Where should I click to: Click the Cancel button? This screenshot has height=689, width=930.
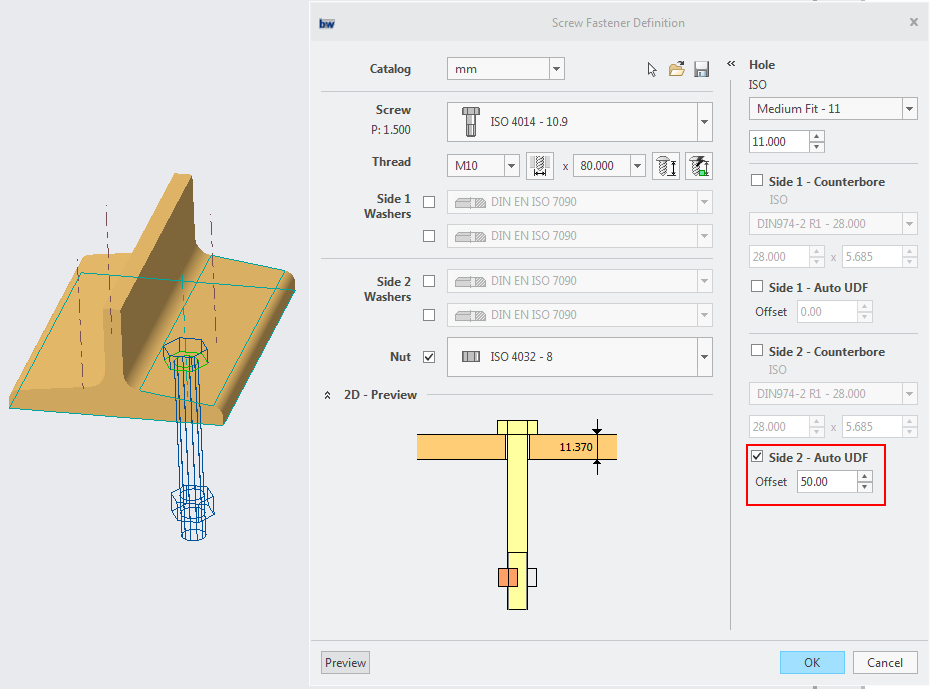[884, 662]
